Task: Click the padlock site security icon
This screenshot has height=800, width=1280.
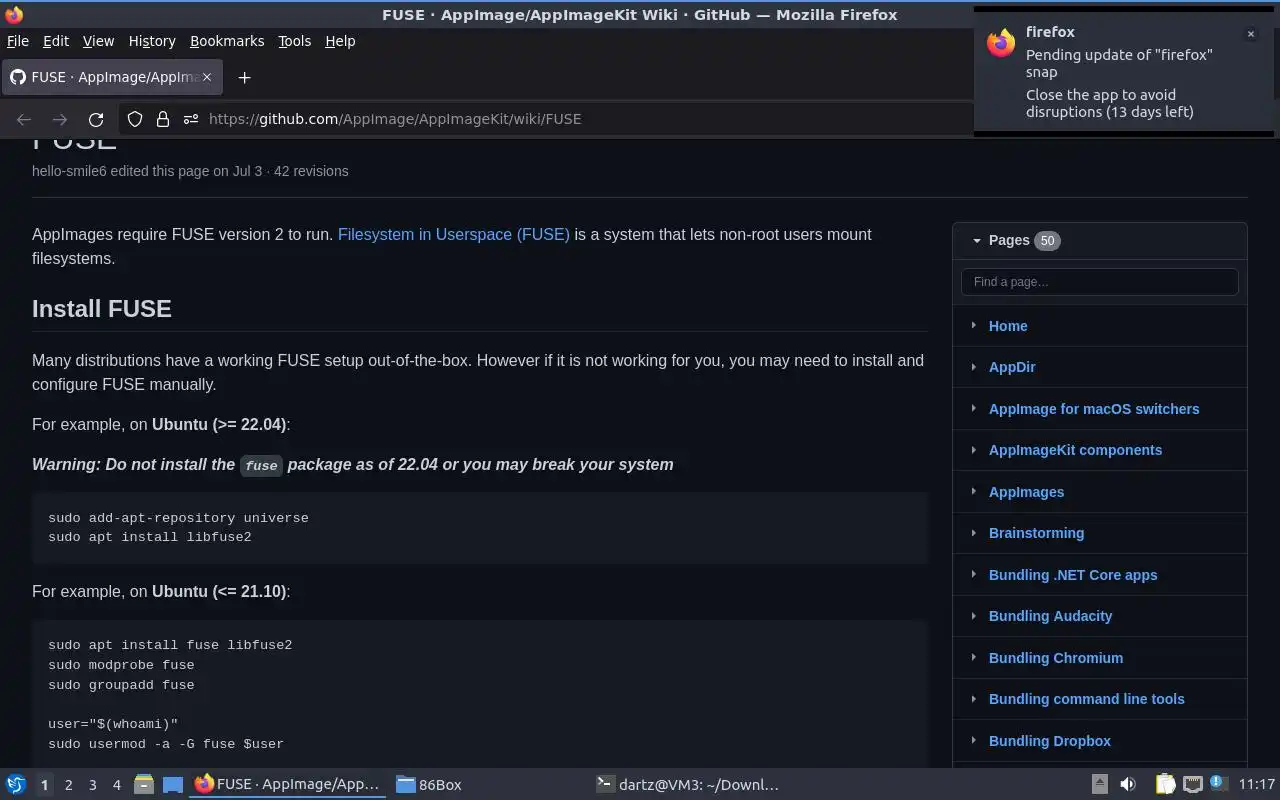Action: (163, 119)
